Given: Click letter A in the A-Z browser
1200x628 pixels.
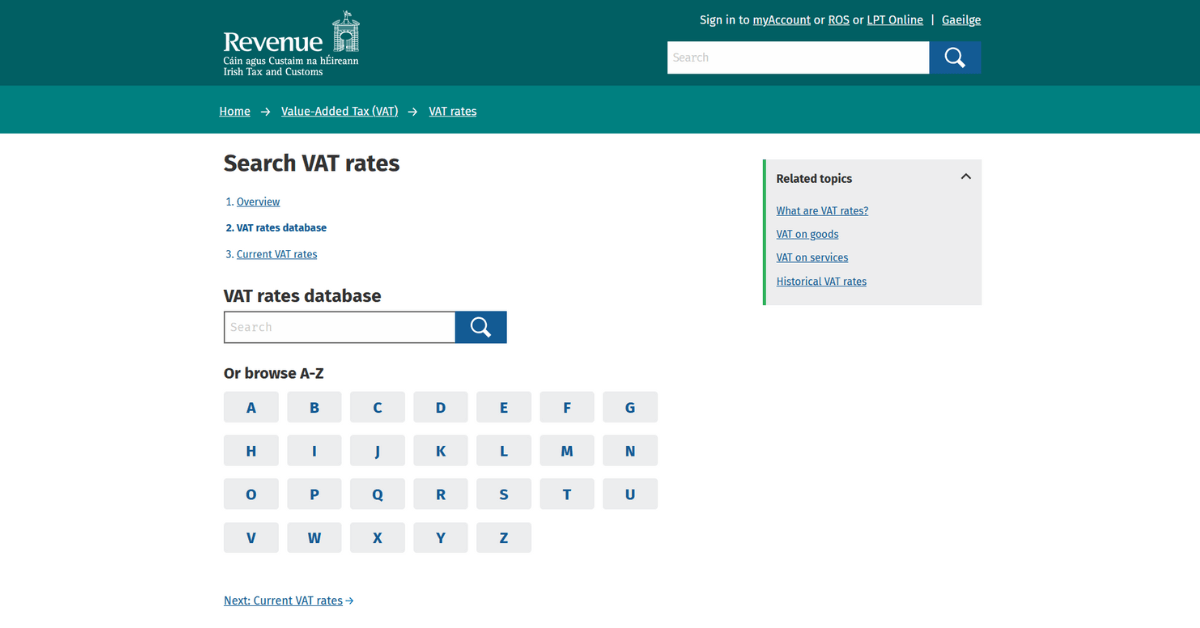Looking at the screenshot, I should tap(251, 407).
